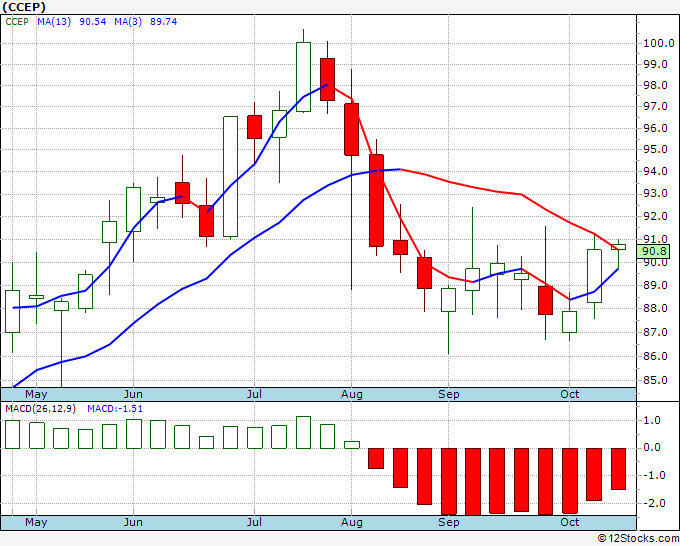Screen dimensions: 680x546
Task: Click the 99.0 price axis label
Action: tap(655, 64)
